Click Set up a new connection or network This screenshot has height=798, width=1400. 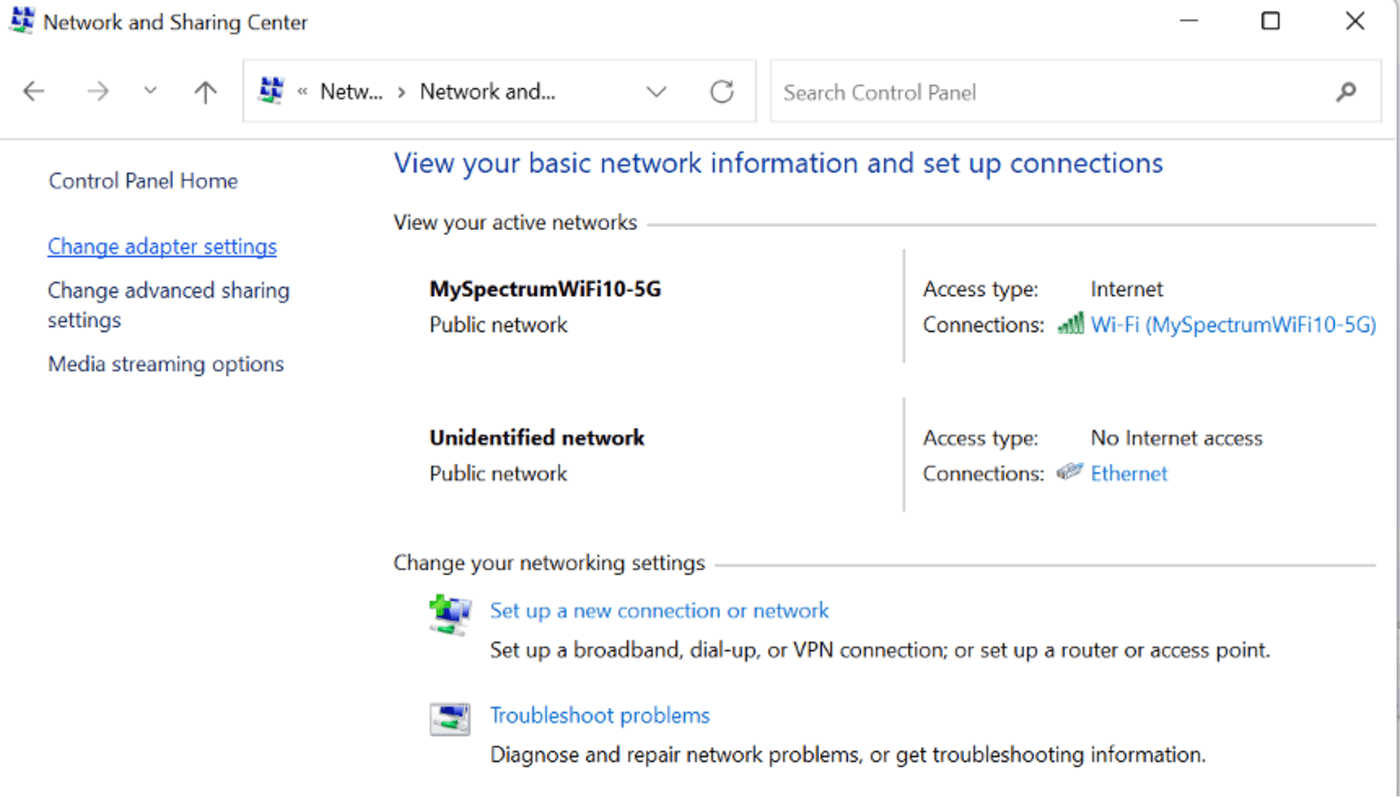(x=659, y=610)
